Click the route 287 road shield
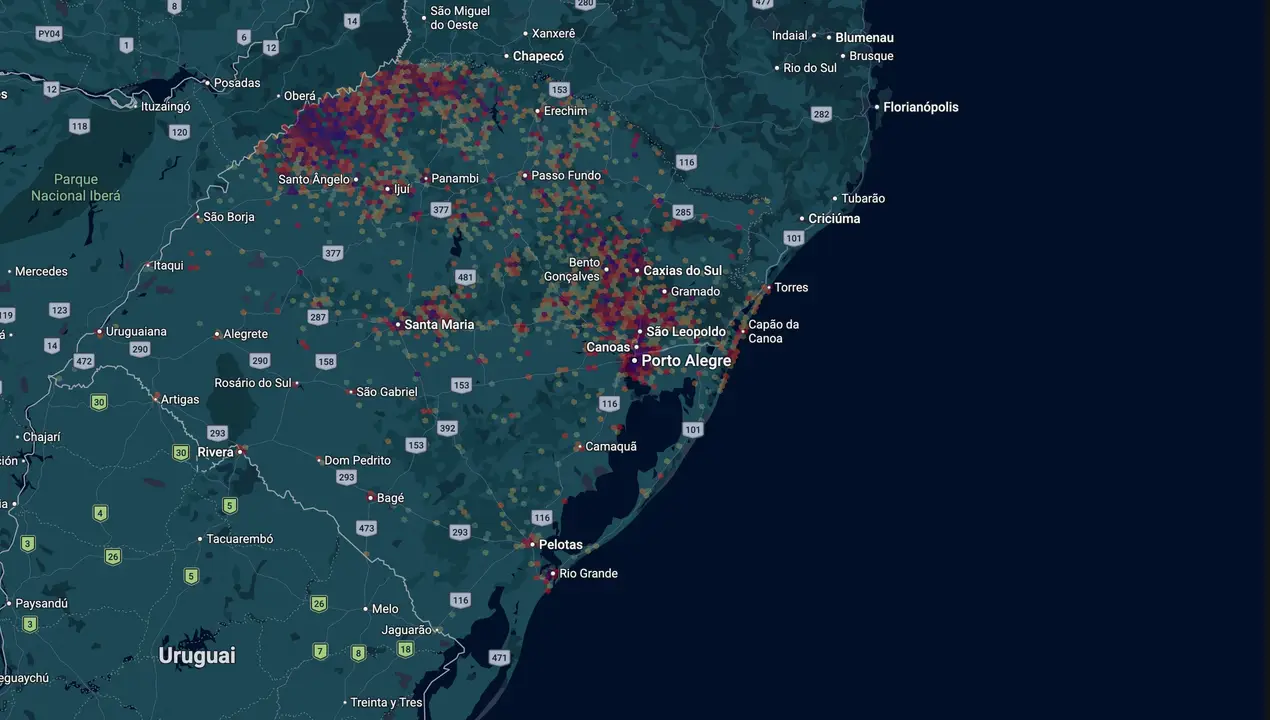The height and width of the screenshot is (720, 1270). [x=318, y=318]
